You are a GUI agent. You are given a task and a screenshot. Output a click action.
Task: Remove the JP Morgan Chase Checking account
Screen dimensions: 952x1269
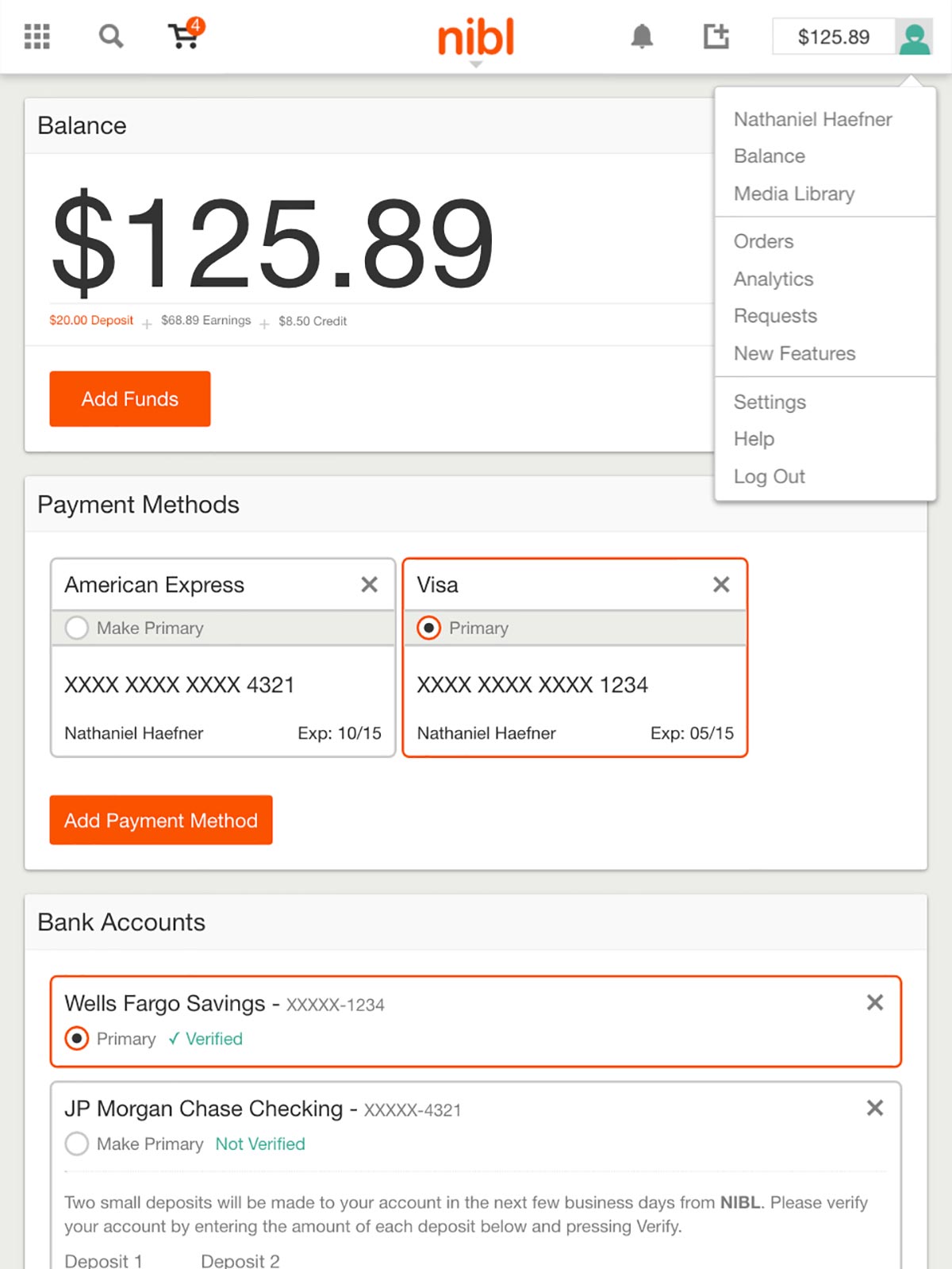click(875, 1108)
